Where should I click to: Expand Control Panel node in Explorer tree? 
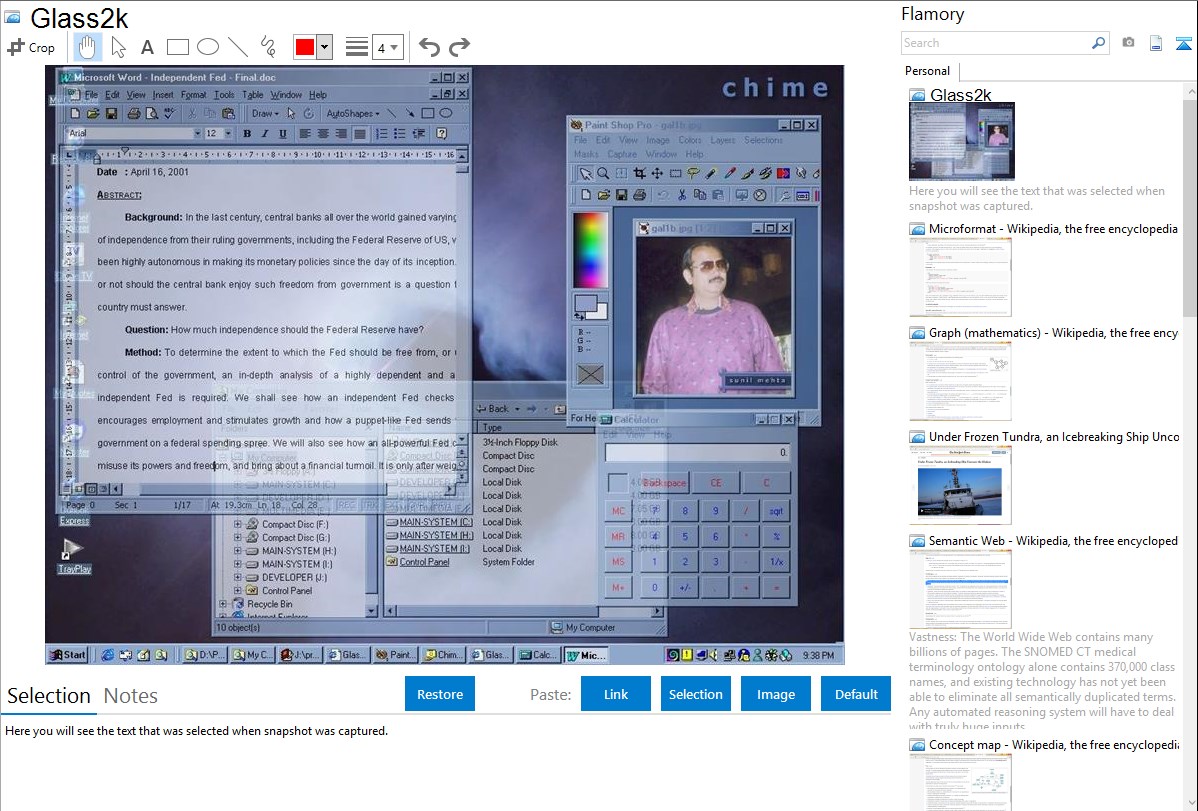tap(238, 591)
